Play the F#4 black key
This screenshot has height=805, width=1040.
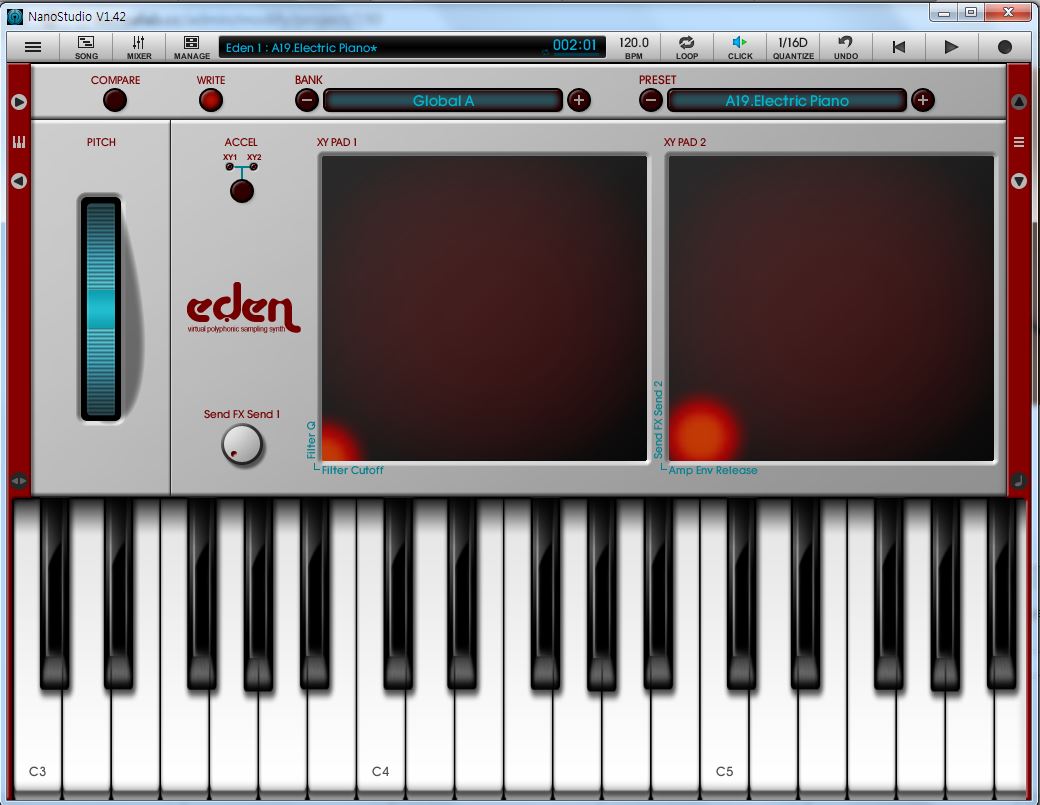point(545,593)
